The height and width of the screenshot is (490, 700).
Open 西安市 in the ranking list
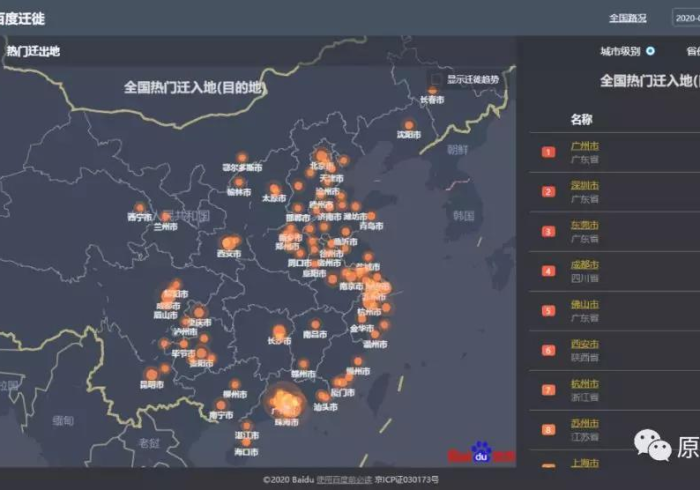click(585, 344)
